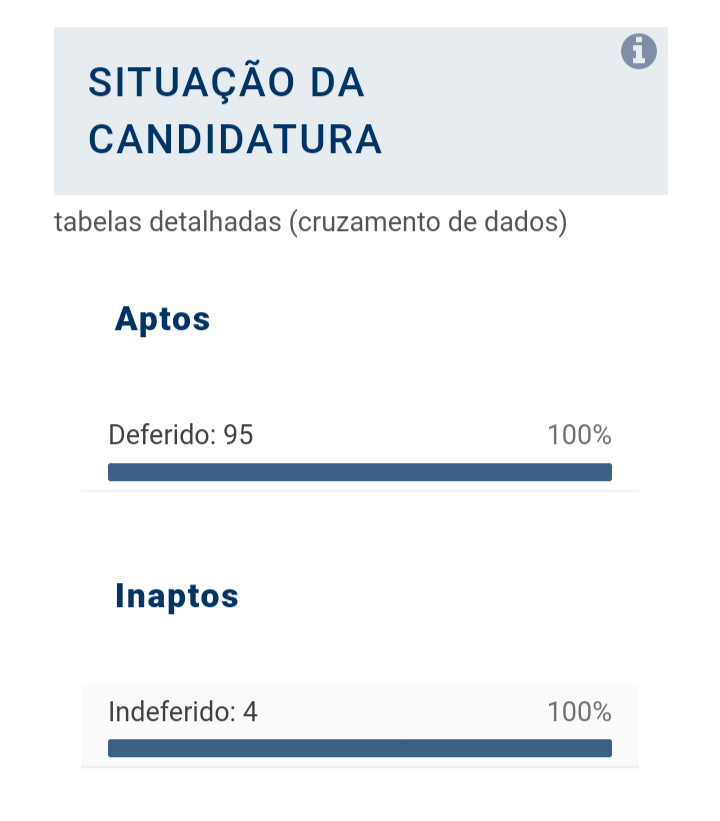Image resolution: width=720 pixels, height=821 pixels.
Task: Click the number 95 in Deferido
Action: 238,435
